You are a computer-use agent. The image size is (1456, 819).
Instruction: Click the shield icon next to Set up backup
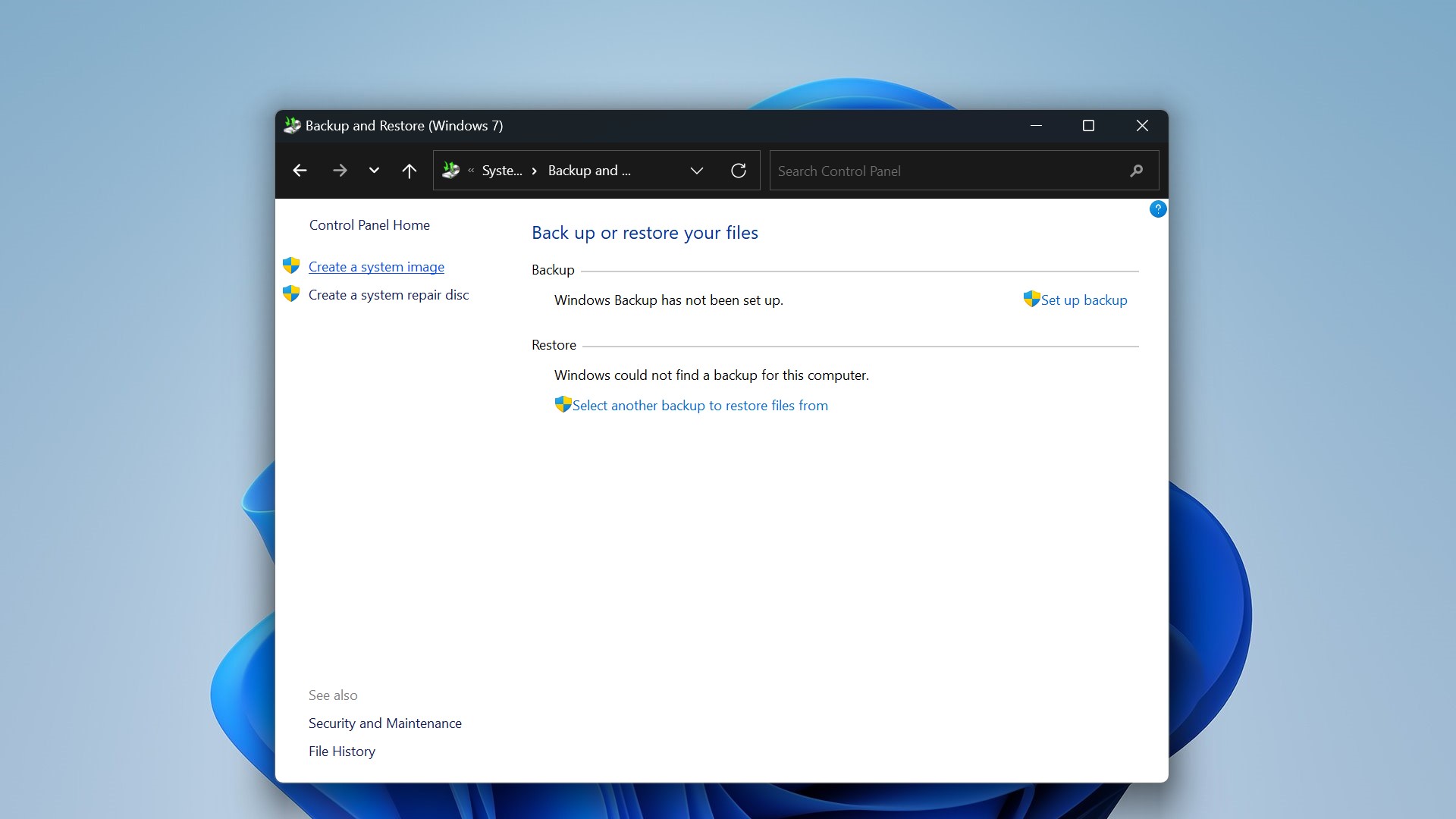[1031, 299]
